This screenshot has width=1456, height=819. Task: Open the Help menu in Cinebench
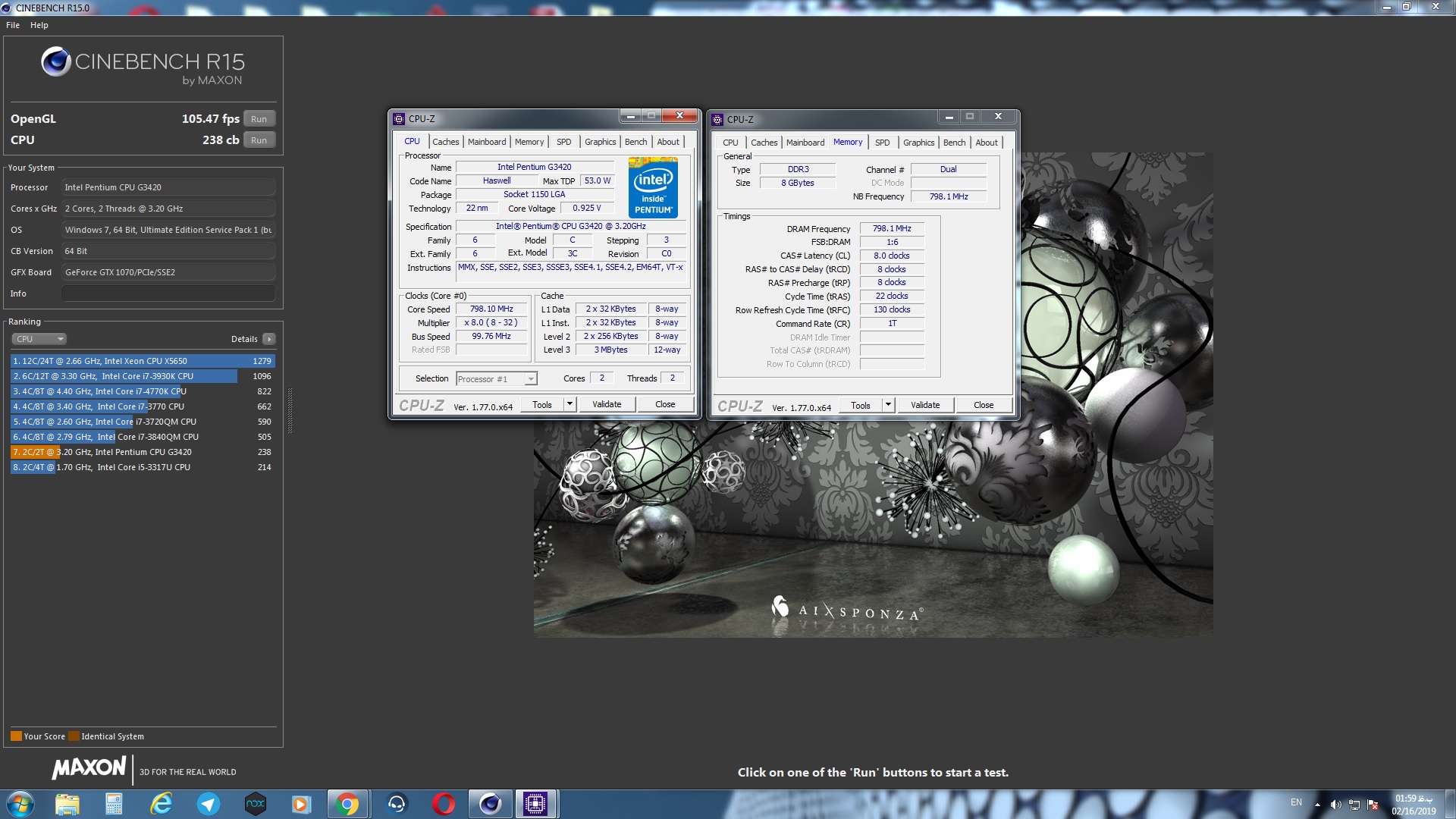(39, 25)
